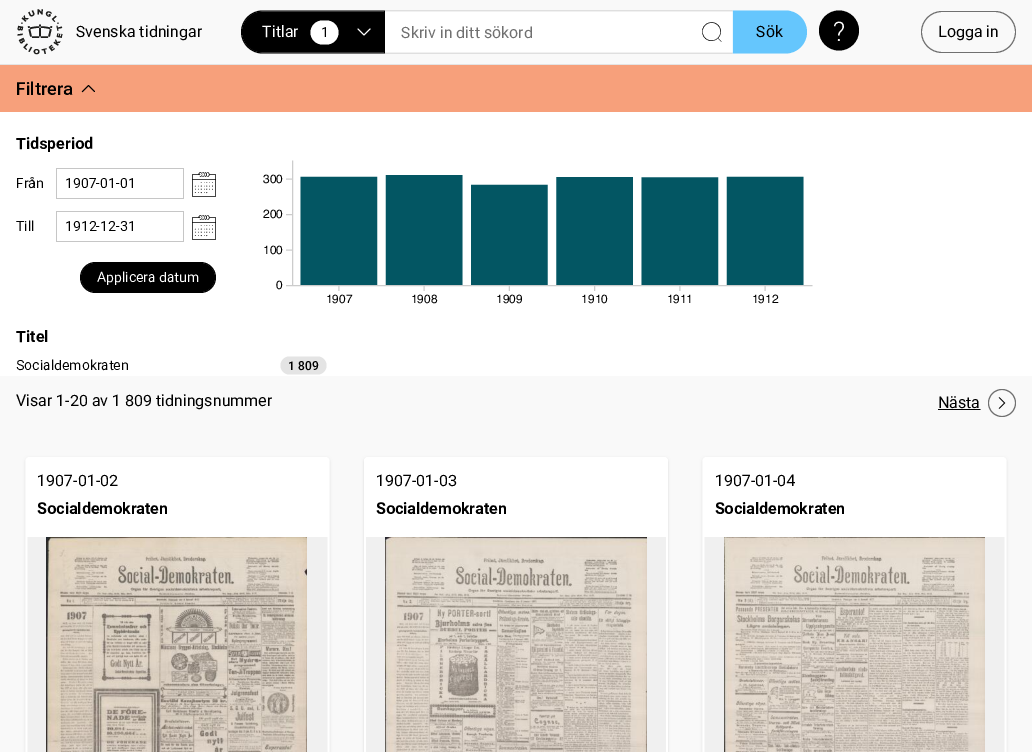Viewport: 1032px width, 752px height.
Task: Click the Från date input field
Action: click(x=120, y=184)
